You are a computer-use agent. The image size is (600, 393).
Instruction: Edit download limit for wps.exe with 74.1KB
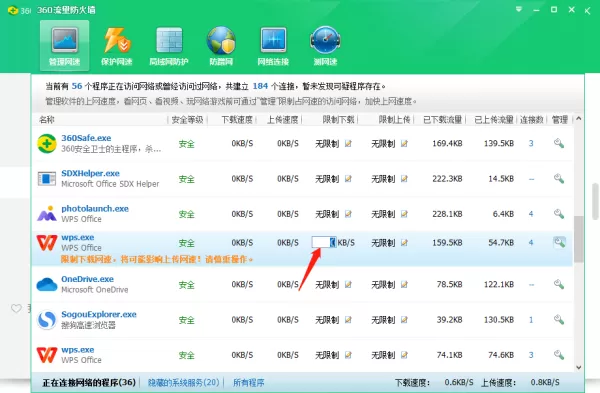click(348, 355)
